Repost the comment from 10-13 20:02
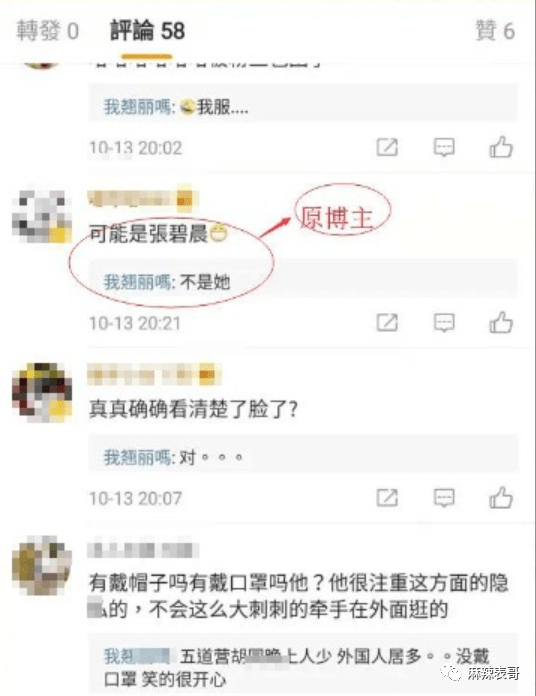The image size is (536, 696). pos(387,147)
